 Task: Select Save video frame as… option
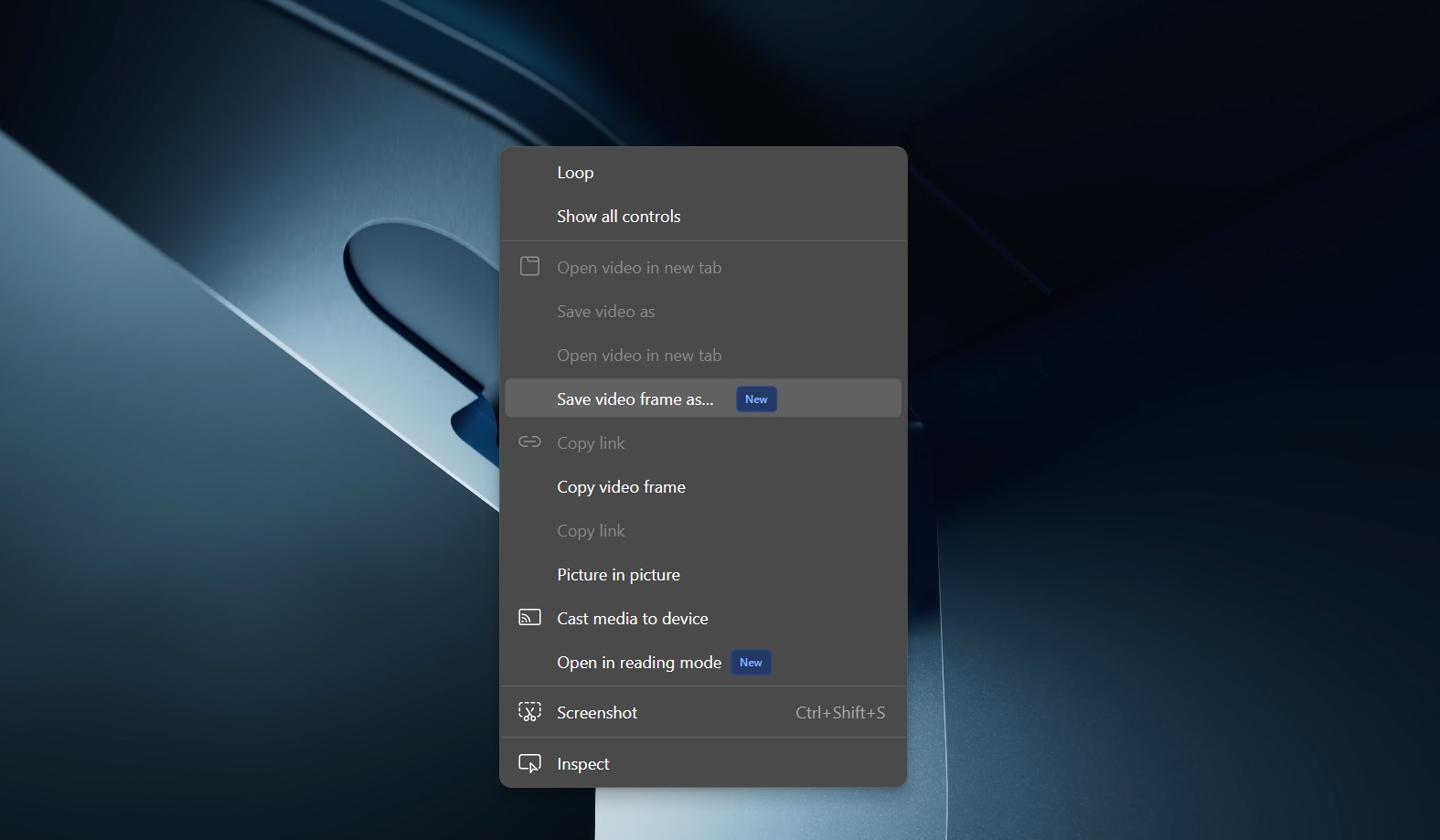tap(635, 399)
